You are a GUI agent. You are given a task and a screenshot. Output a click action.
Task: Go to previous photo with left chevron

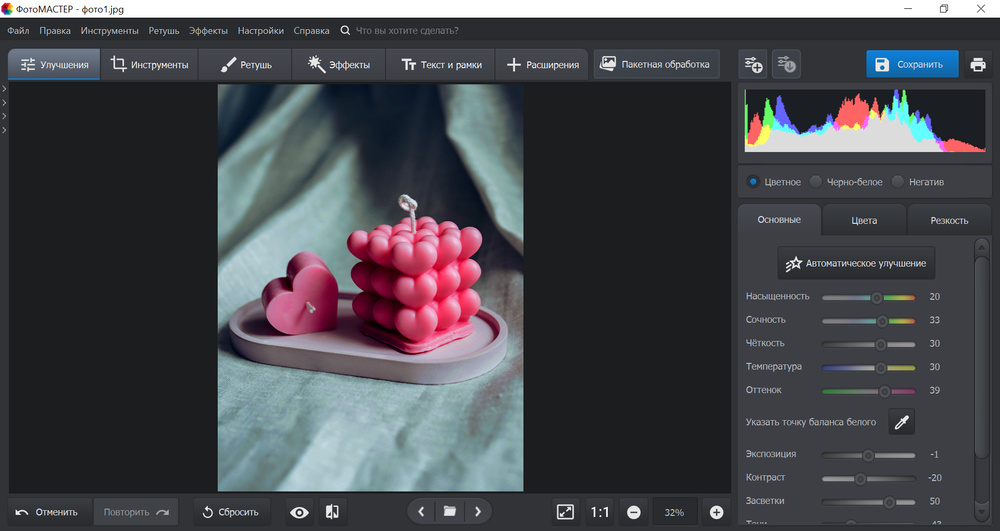[x=421, y=512]
